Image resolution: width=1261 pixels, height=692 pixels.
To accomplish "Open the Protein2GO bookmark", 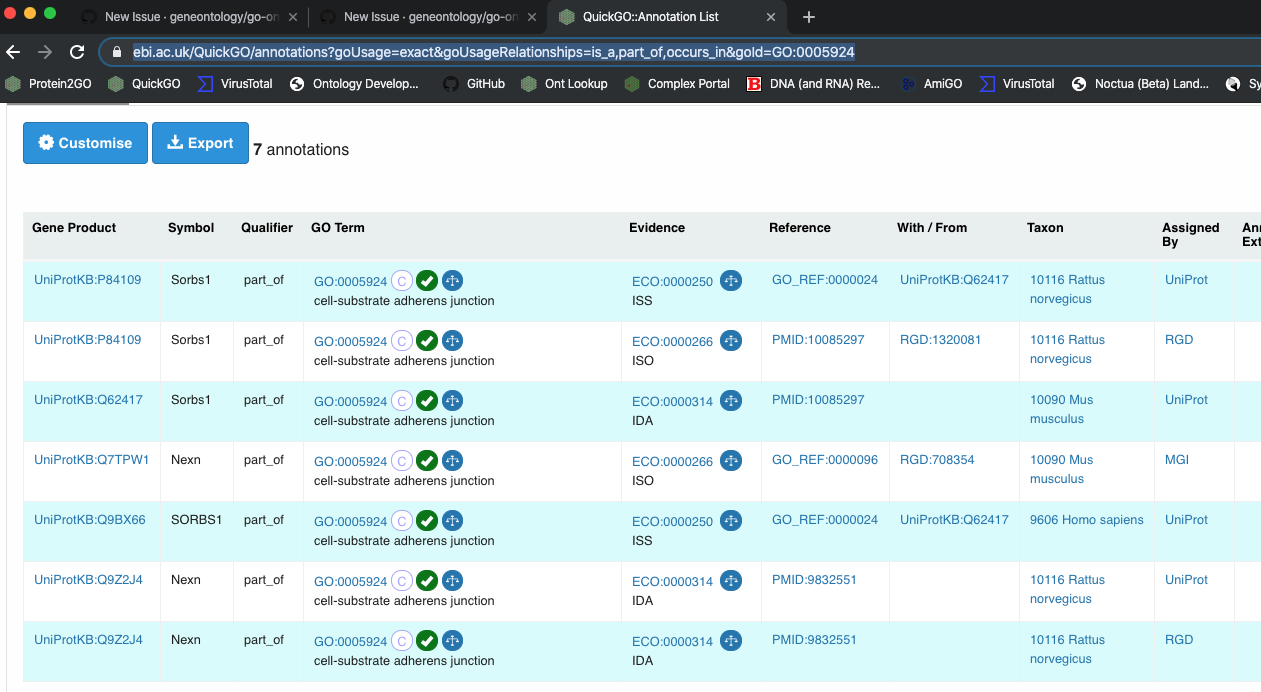I will pyautogui.click(x=48, y=84).
